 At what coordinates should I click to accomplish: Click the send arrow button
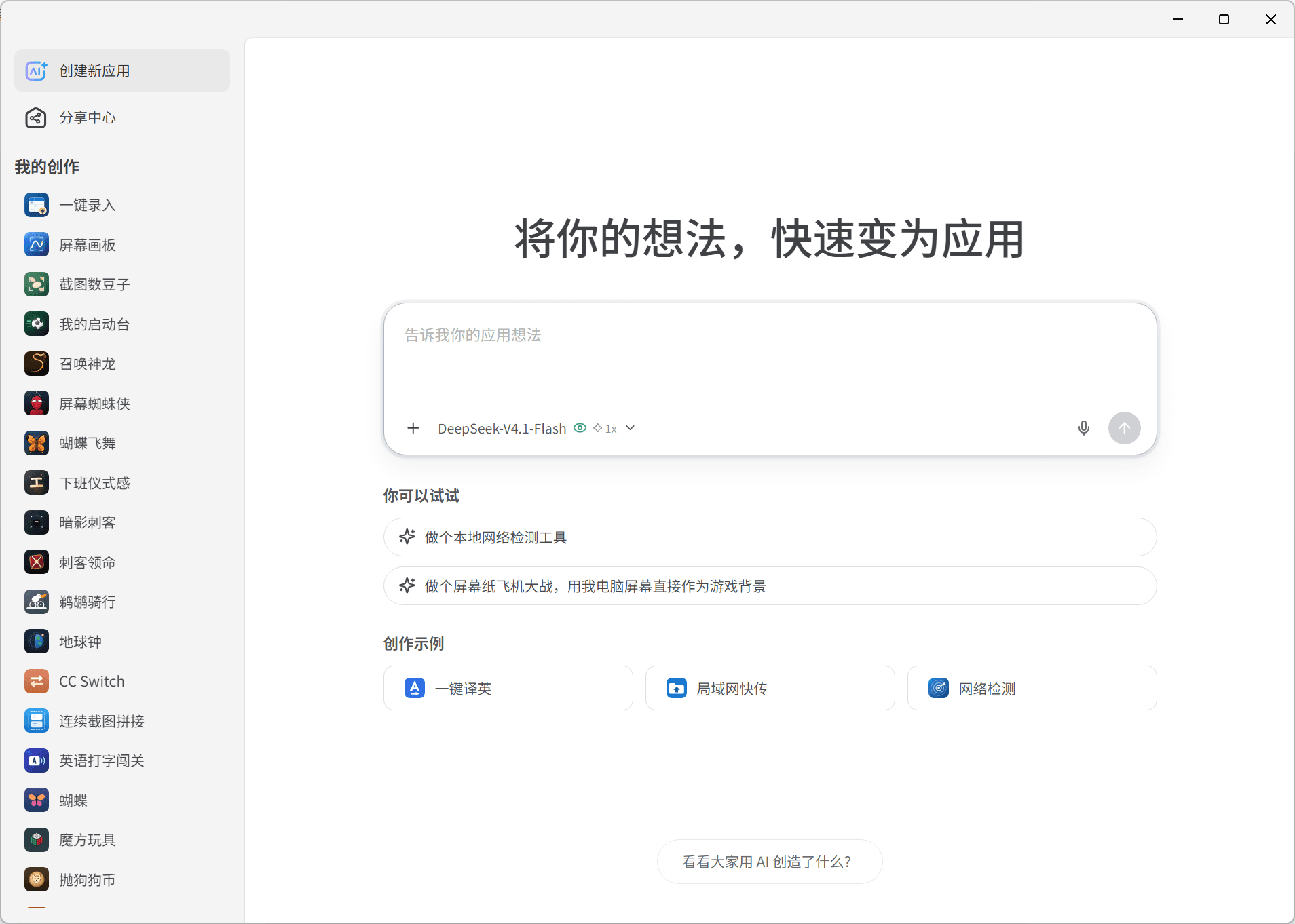point(1125,428)
